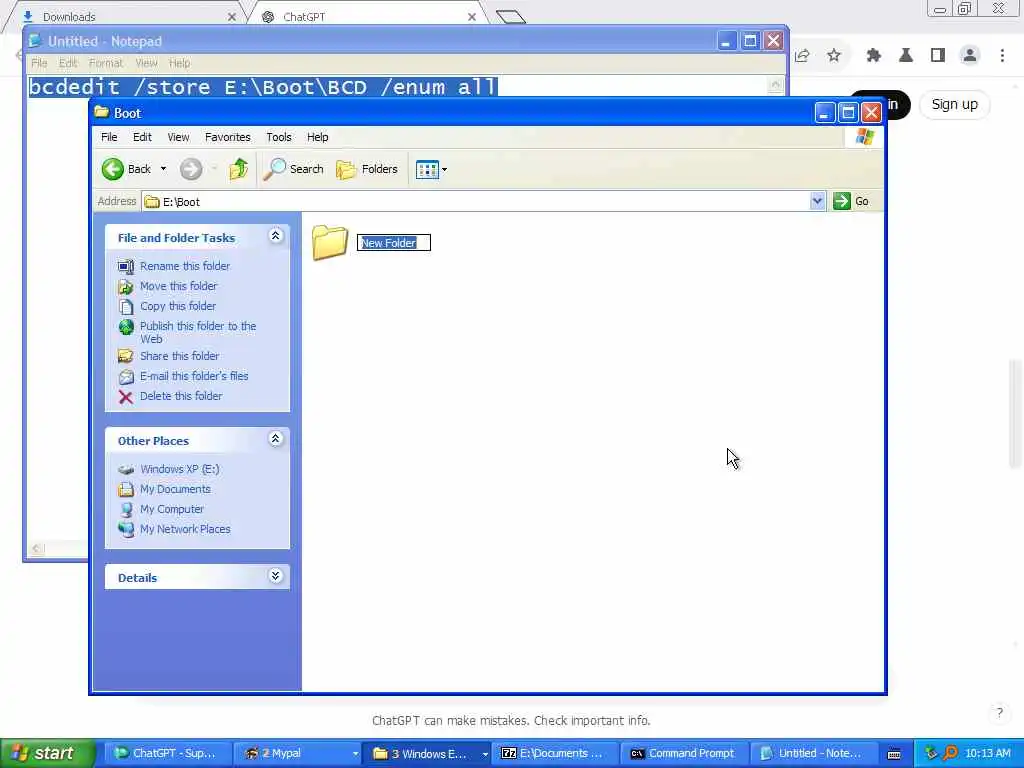Click Share this folder
This screenshot has height=768, width=1024.
(x=180, y=356)
